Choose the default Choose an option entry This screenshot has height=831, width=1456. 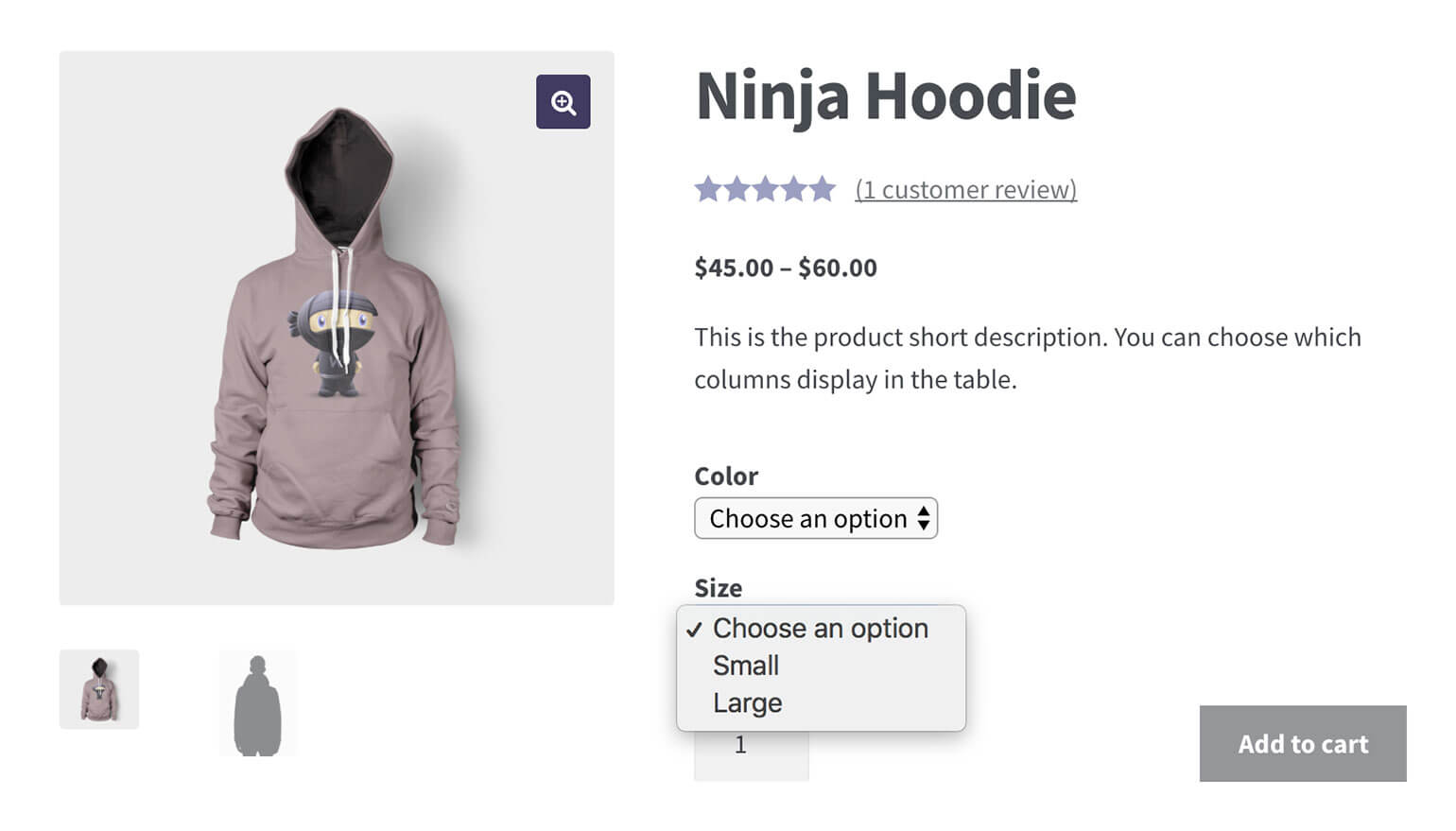click(820, 628)
